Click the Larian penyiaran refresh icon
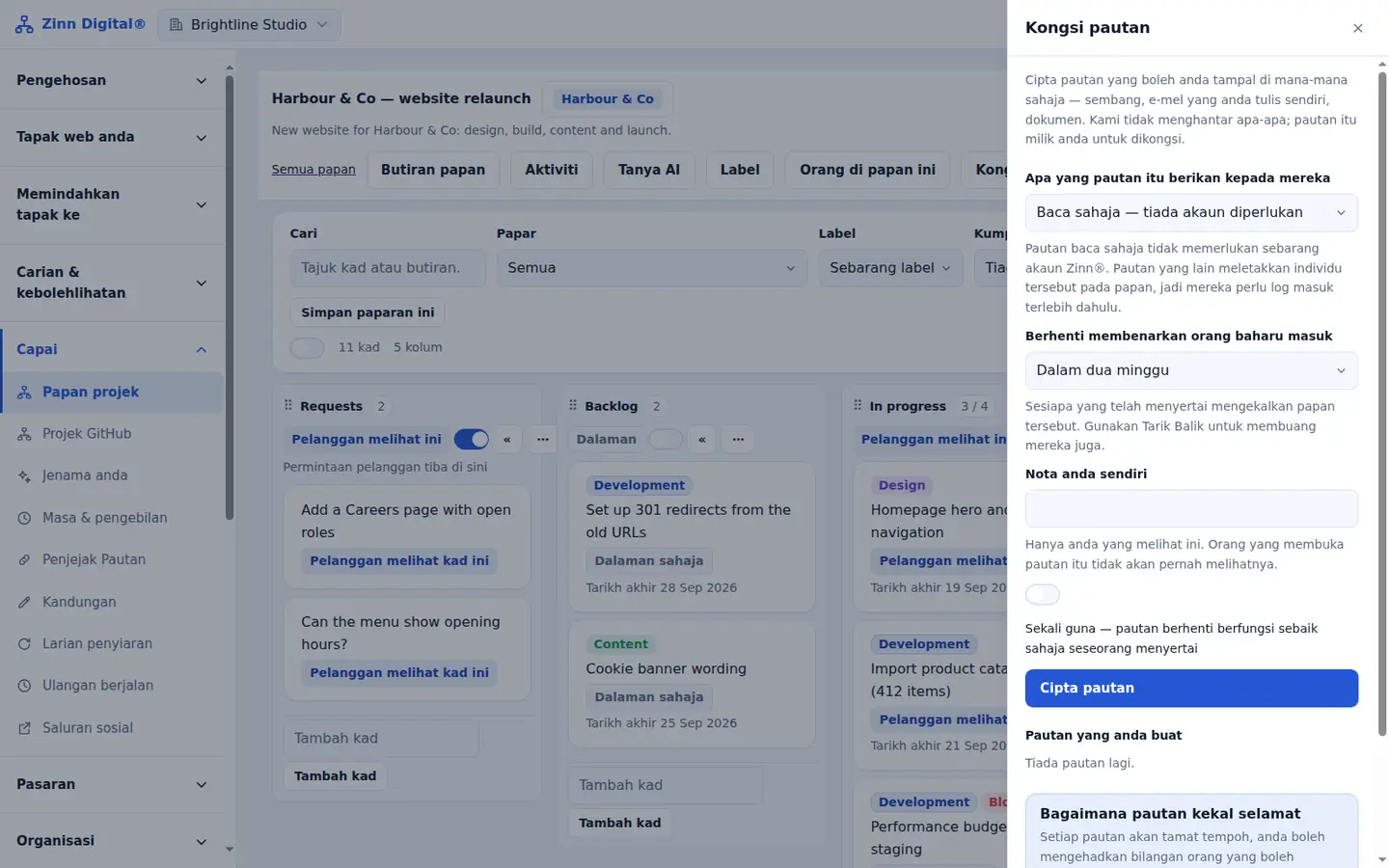 pyautogui.click(x=24, y=643)
